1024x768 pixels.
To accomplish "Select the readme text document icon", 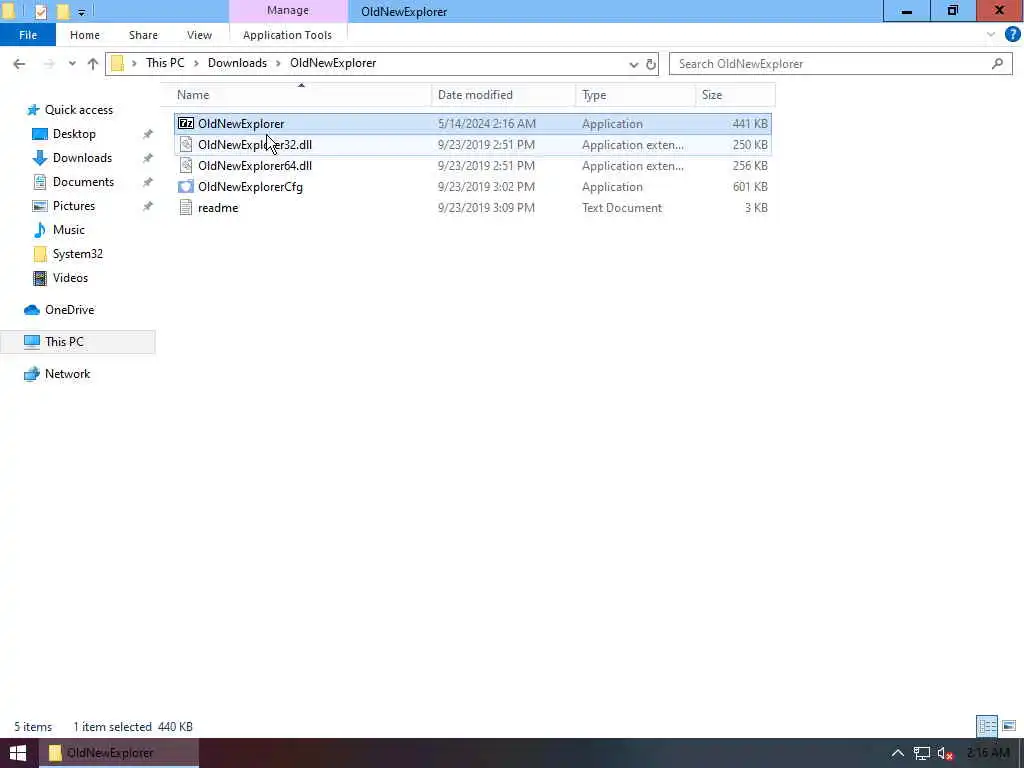I will coord(186,208).
